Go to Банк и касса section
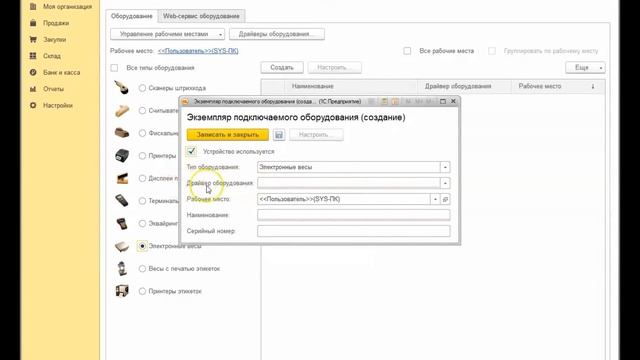The width and height of the screenshot is (640, 360). pyautogui.click(x=61, y=72)
